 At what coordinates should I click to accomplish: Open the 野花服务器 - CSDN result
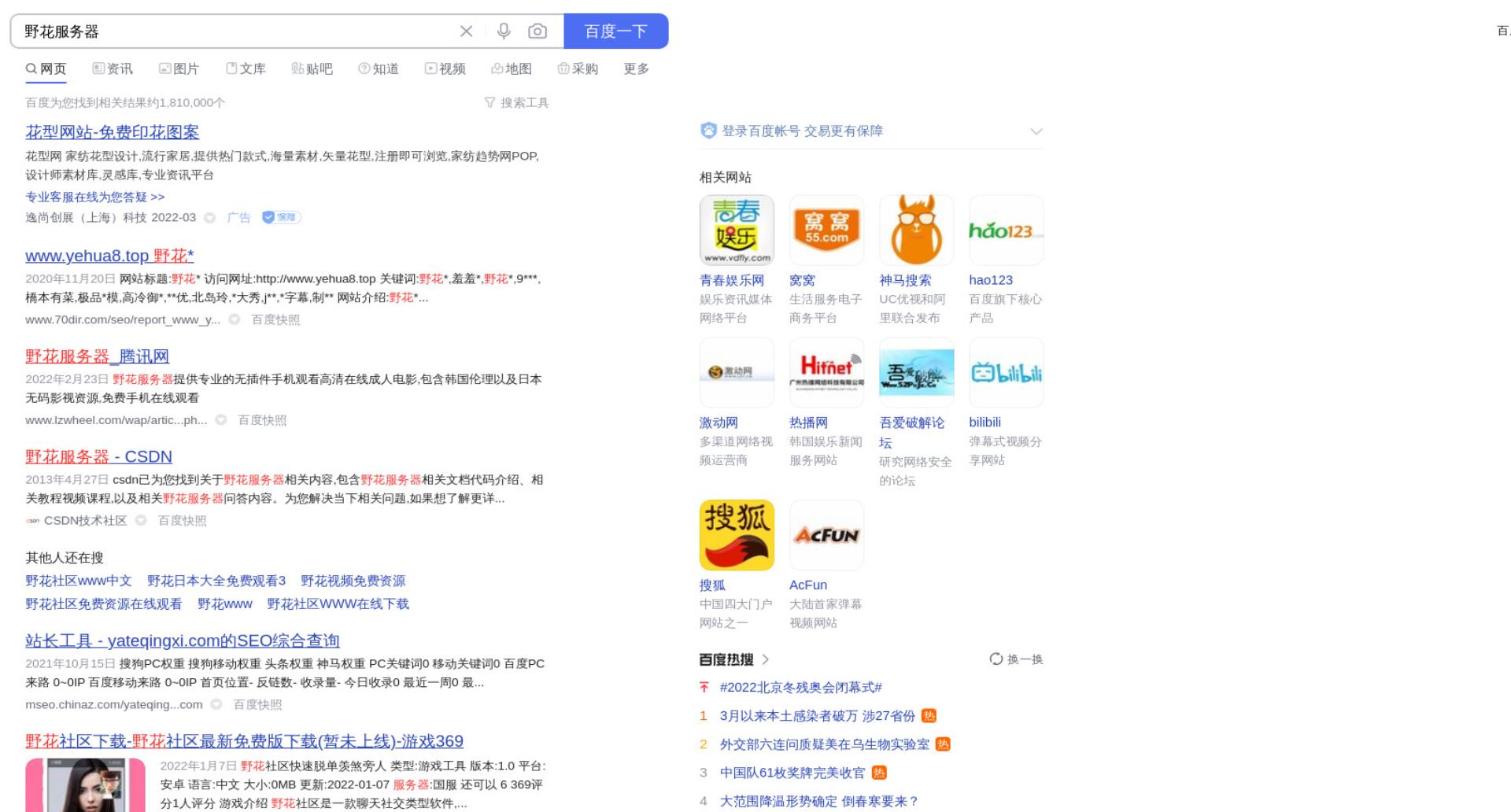(x=98, y=456)
